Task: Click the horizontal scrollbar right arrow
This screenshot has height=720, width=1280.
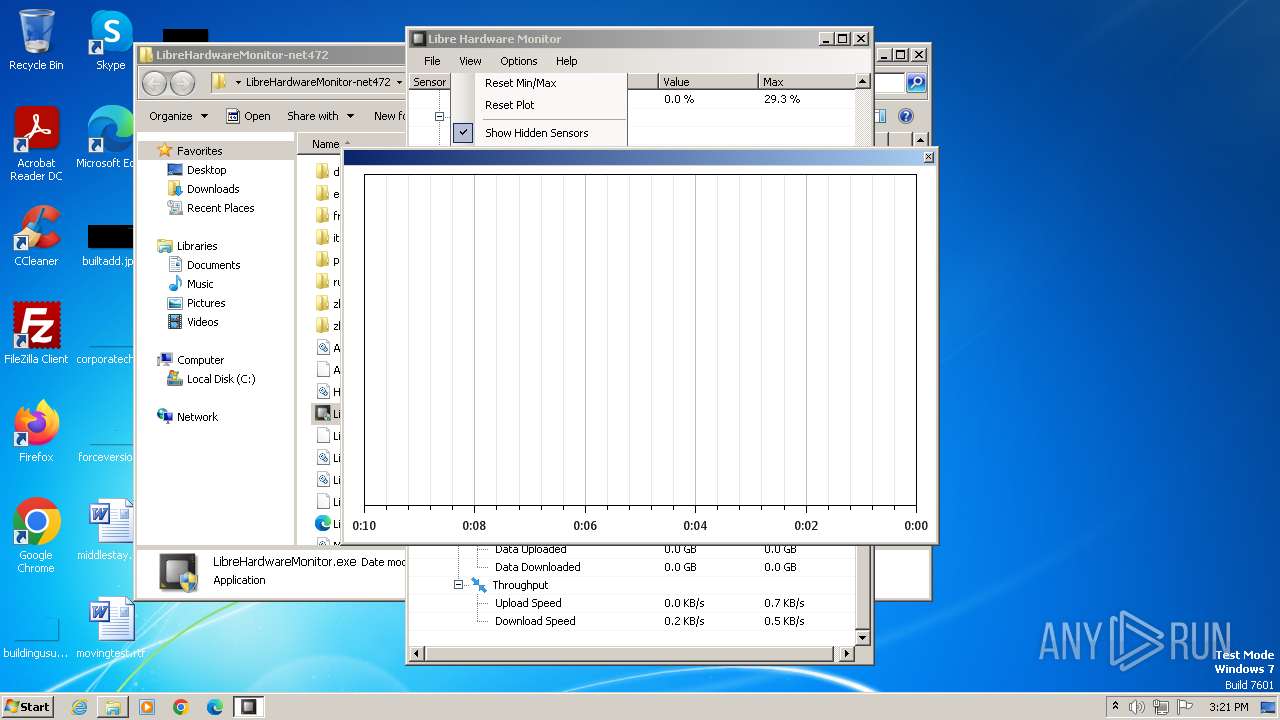Action: (x=847, y=654)
